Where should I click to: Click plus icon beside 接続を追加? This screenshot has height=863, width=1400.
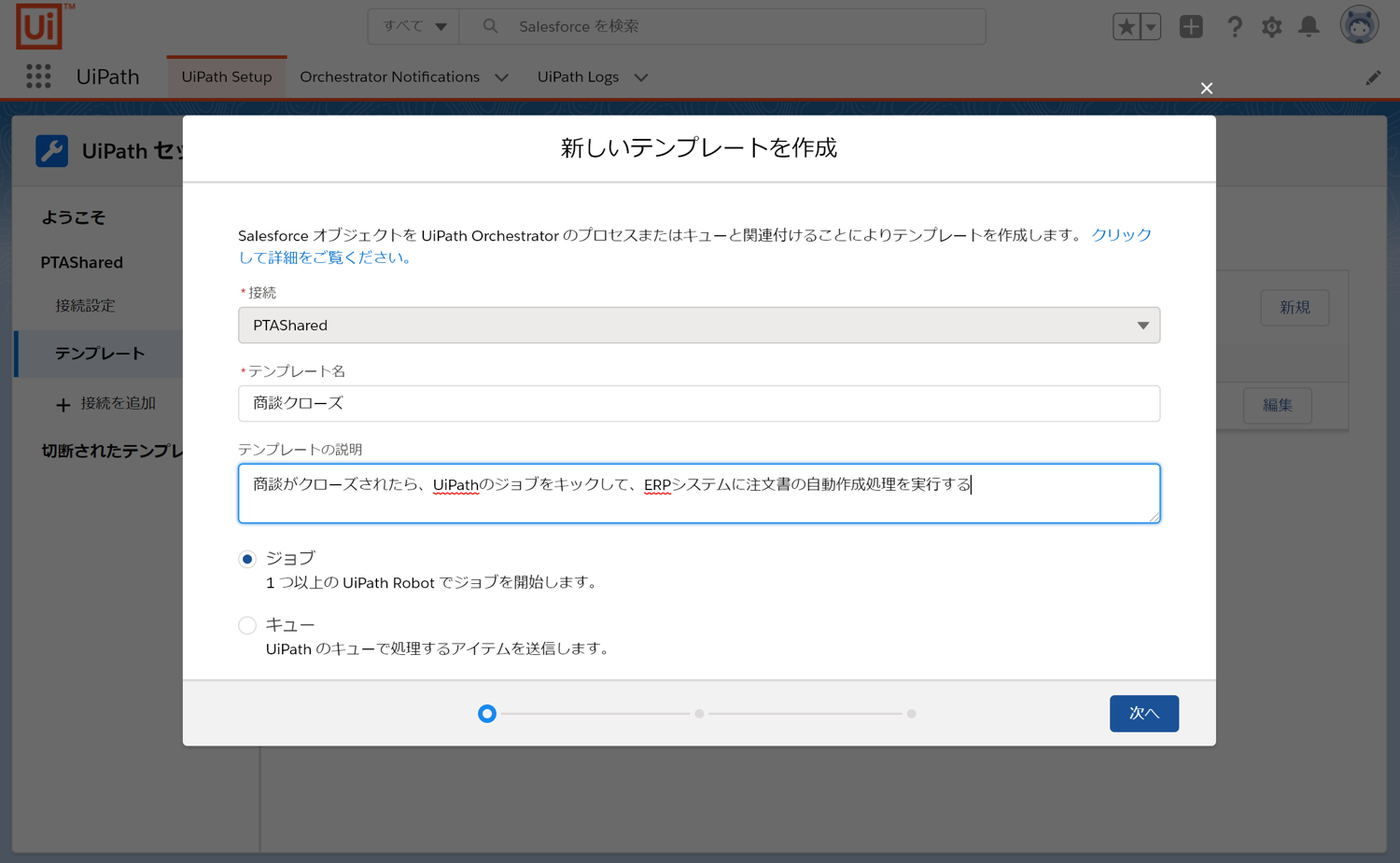[63, 405]
